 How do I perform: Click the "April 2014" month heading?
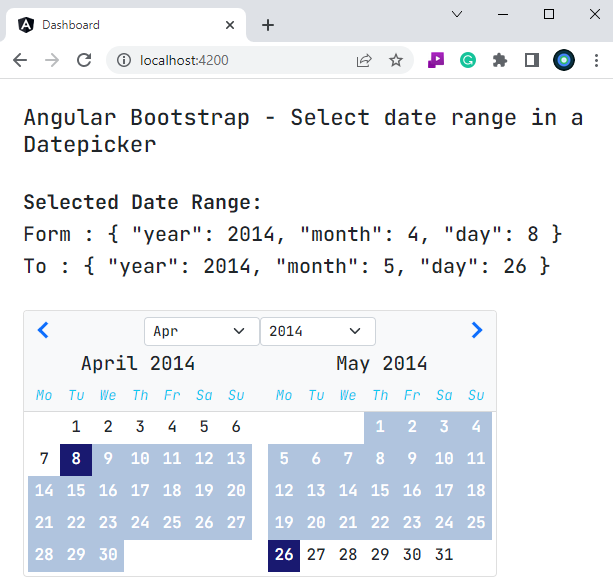pyautogui.click(x=138, y=363)
